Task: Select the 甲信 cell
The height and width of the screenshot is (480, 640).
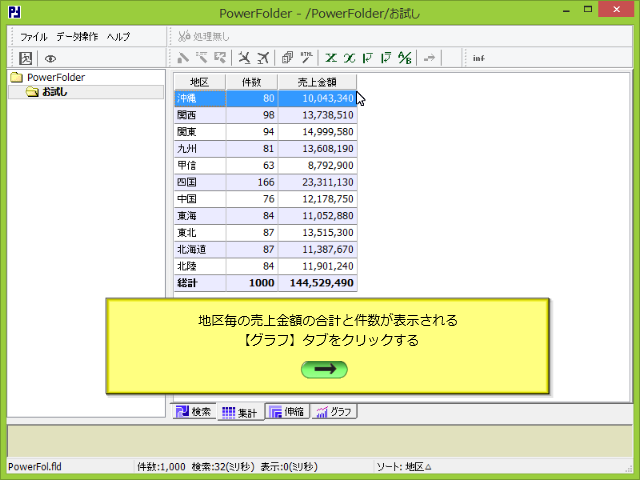Action: pos(200,165)
